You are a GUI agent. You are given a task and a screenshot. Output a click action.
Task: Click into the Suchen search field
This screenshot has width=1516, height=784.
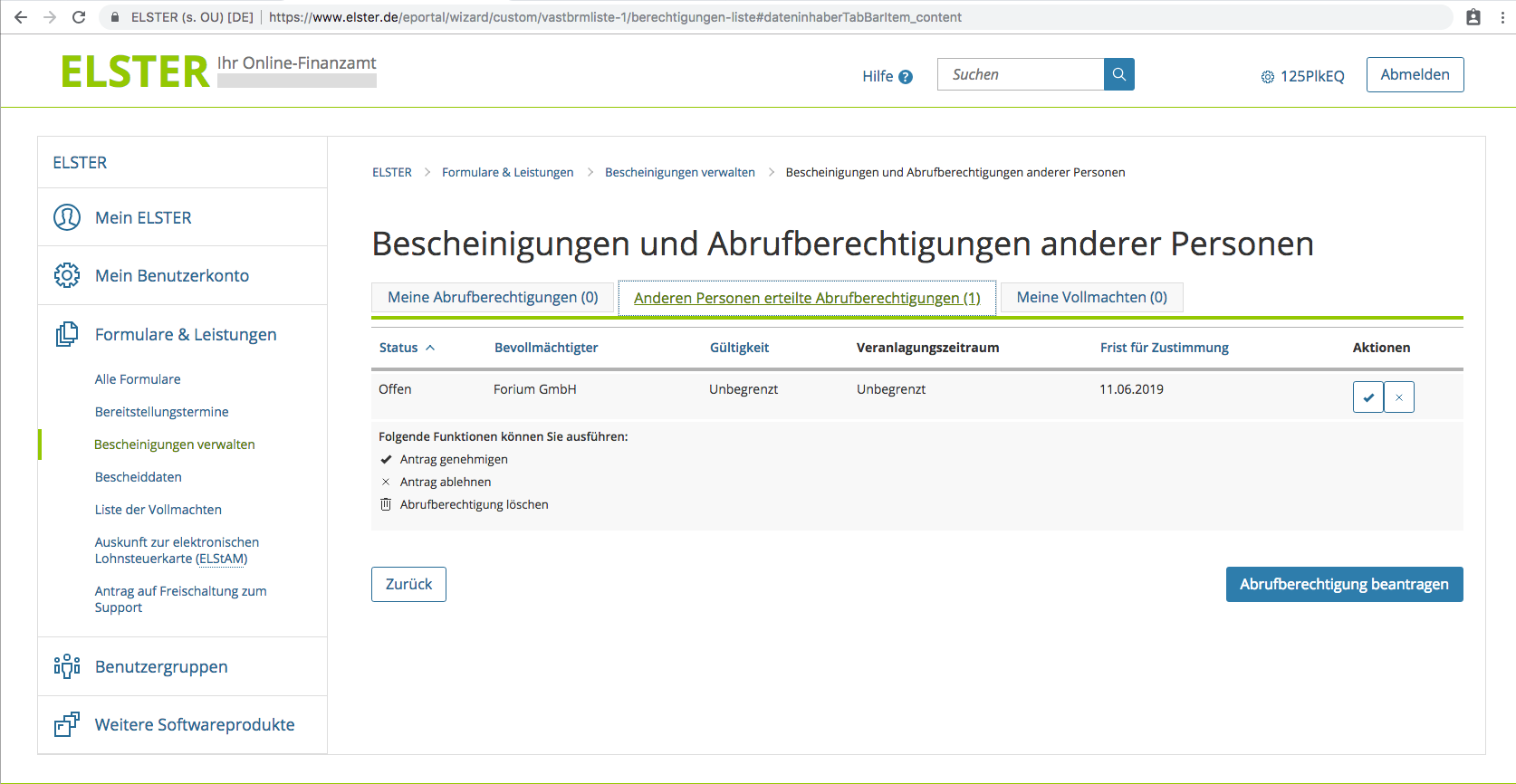[x=1021, y=74]
